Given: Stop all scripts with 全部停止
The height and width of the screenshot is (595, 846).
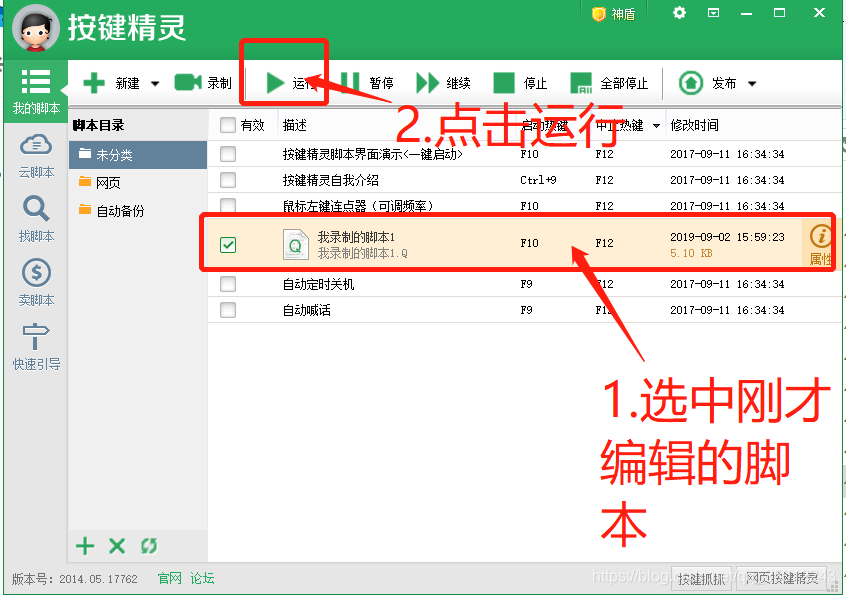Looking at the screenshot, I should 609,83.
